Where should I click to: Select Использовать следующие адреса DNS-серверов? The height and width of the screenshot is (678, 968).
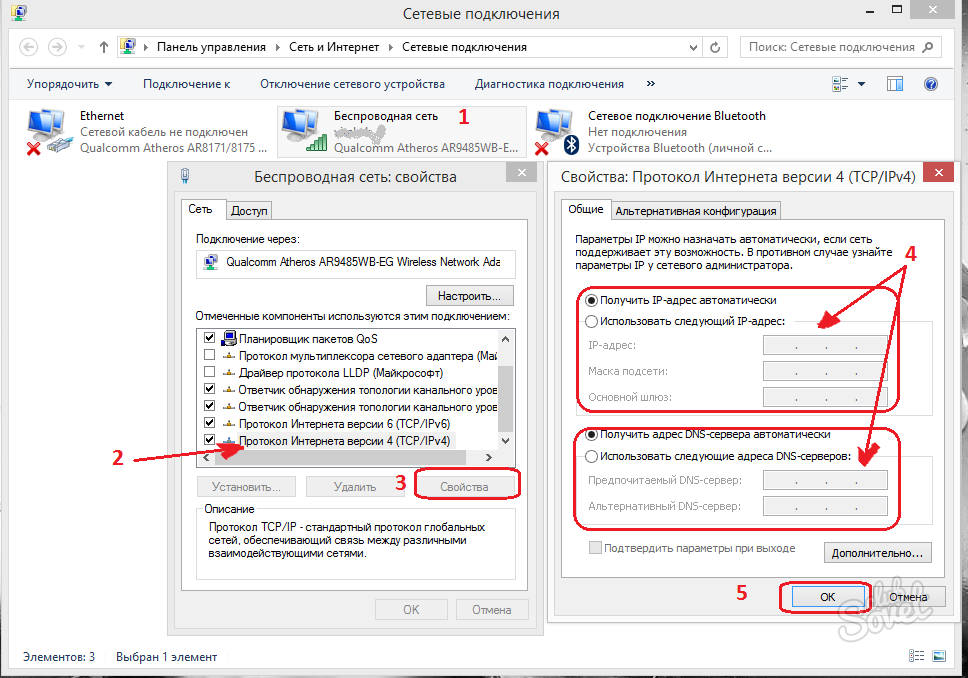tap(591, 456)
